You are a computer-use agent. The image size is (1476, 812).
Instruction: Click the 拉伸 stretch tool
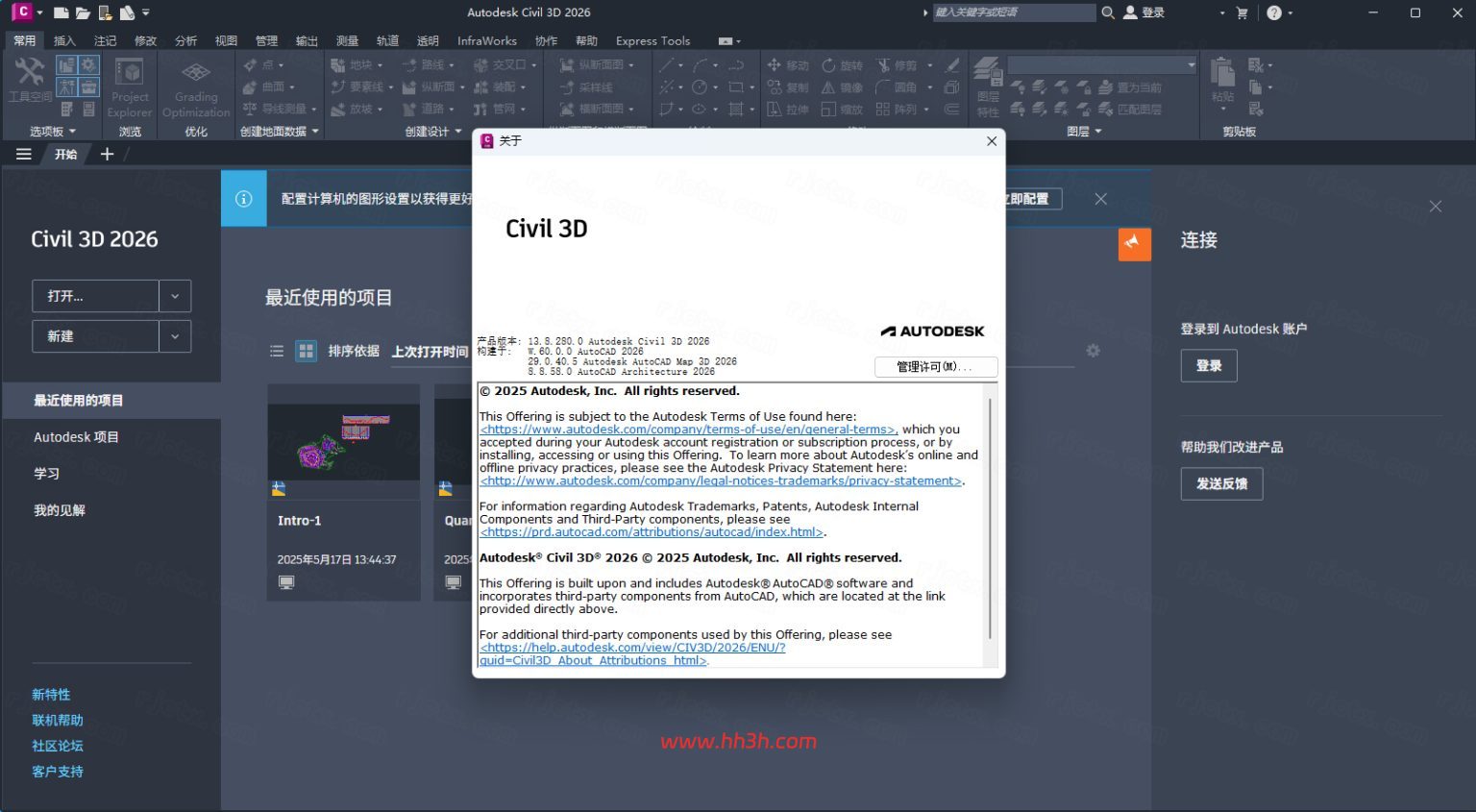[x=788, y=110]
